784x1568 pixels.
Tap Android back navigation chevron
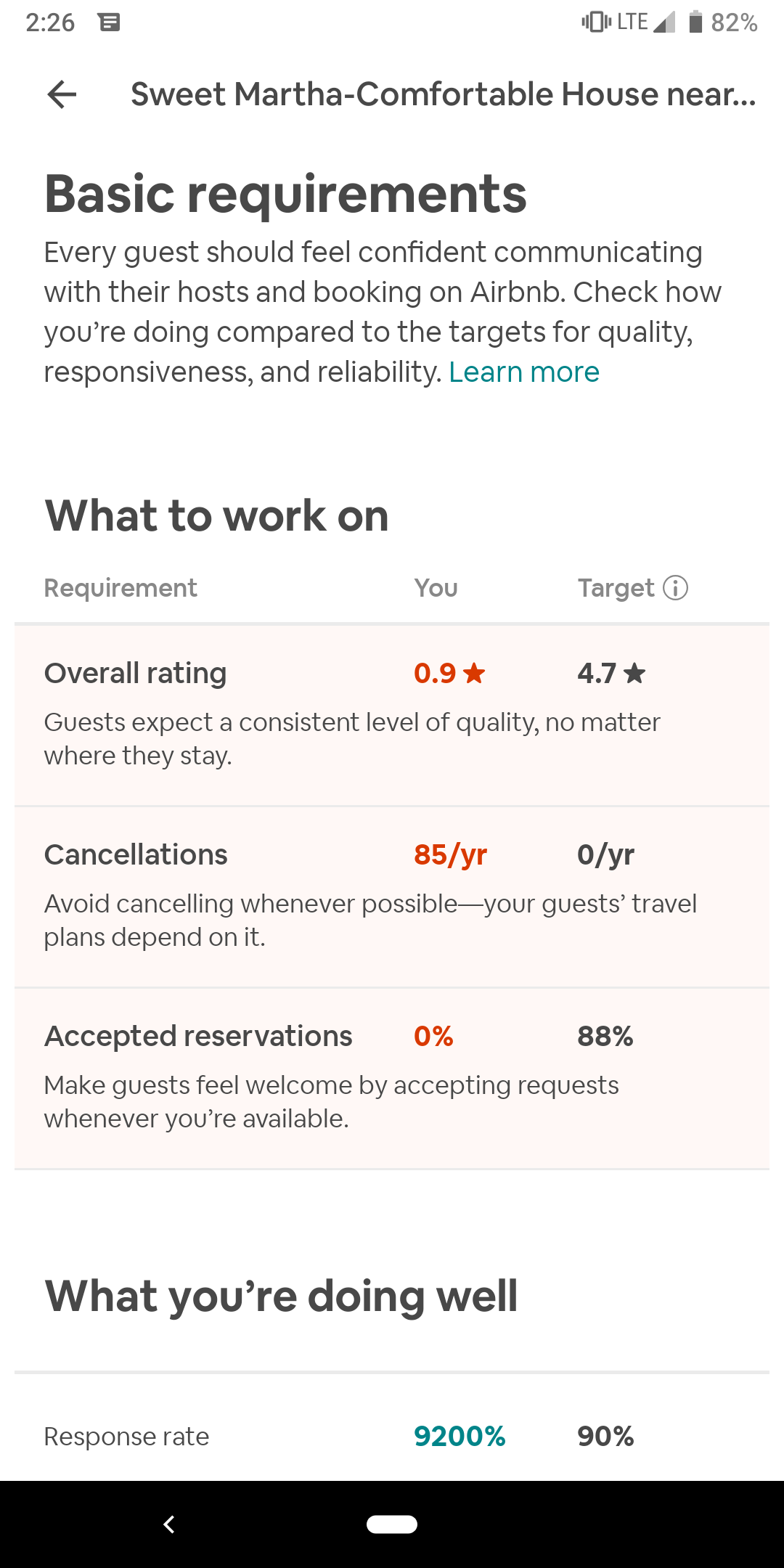[x=169, y=1524]
